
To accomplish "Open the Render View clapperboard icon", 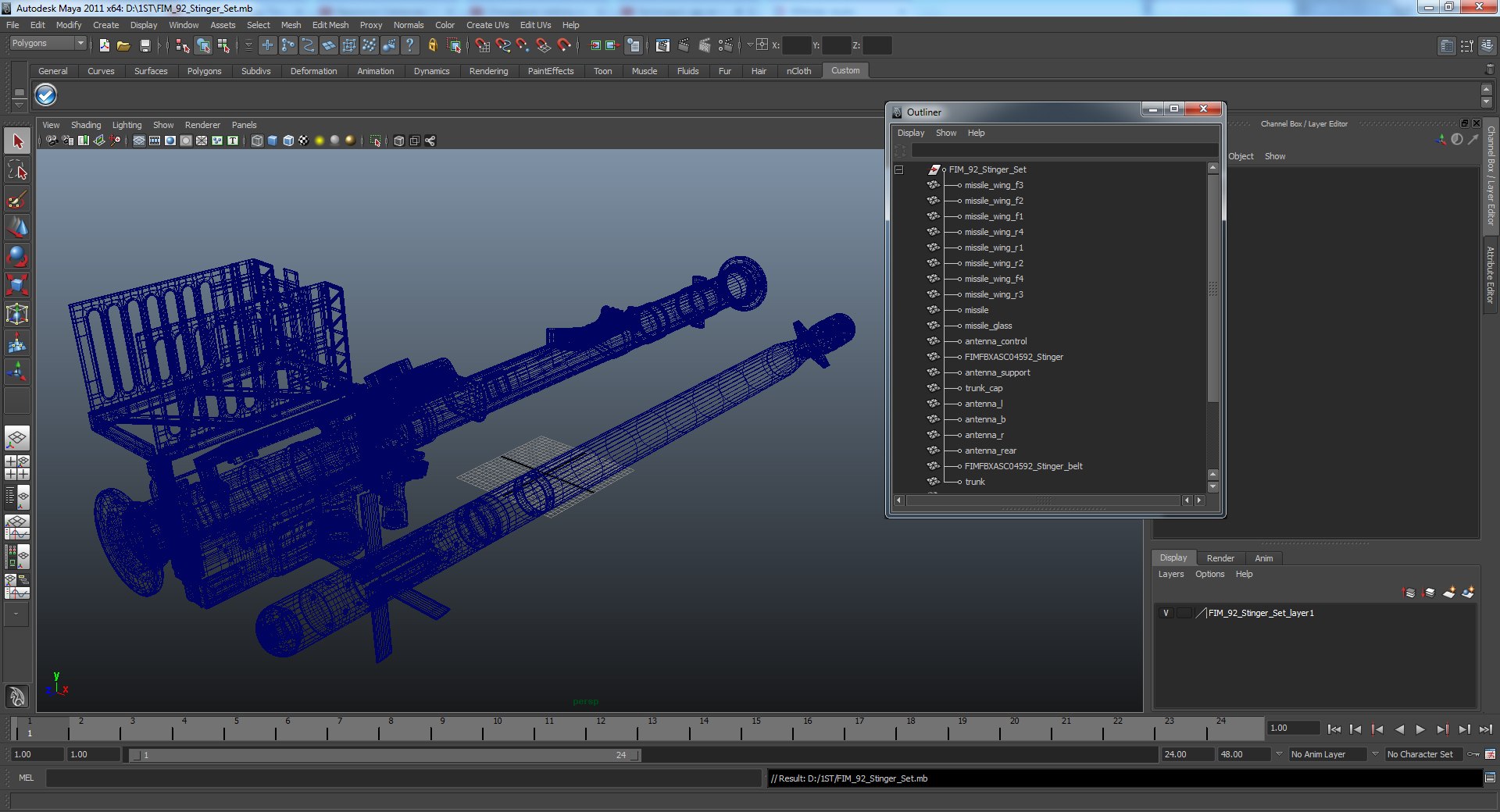I will (x=662, y=46).
